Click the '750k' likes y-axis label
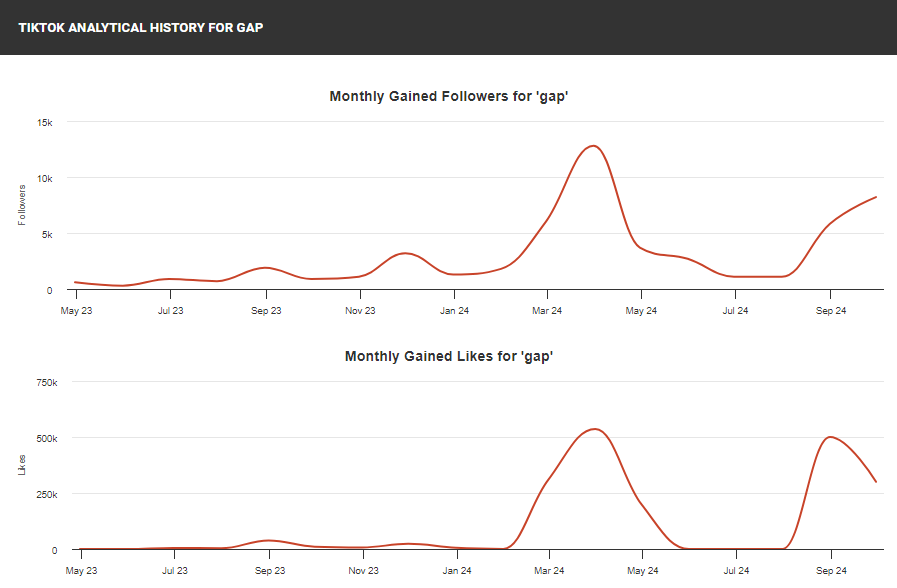 pos(47,383)
